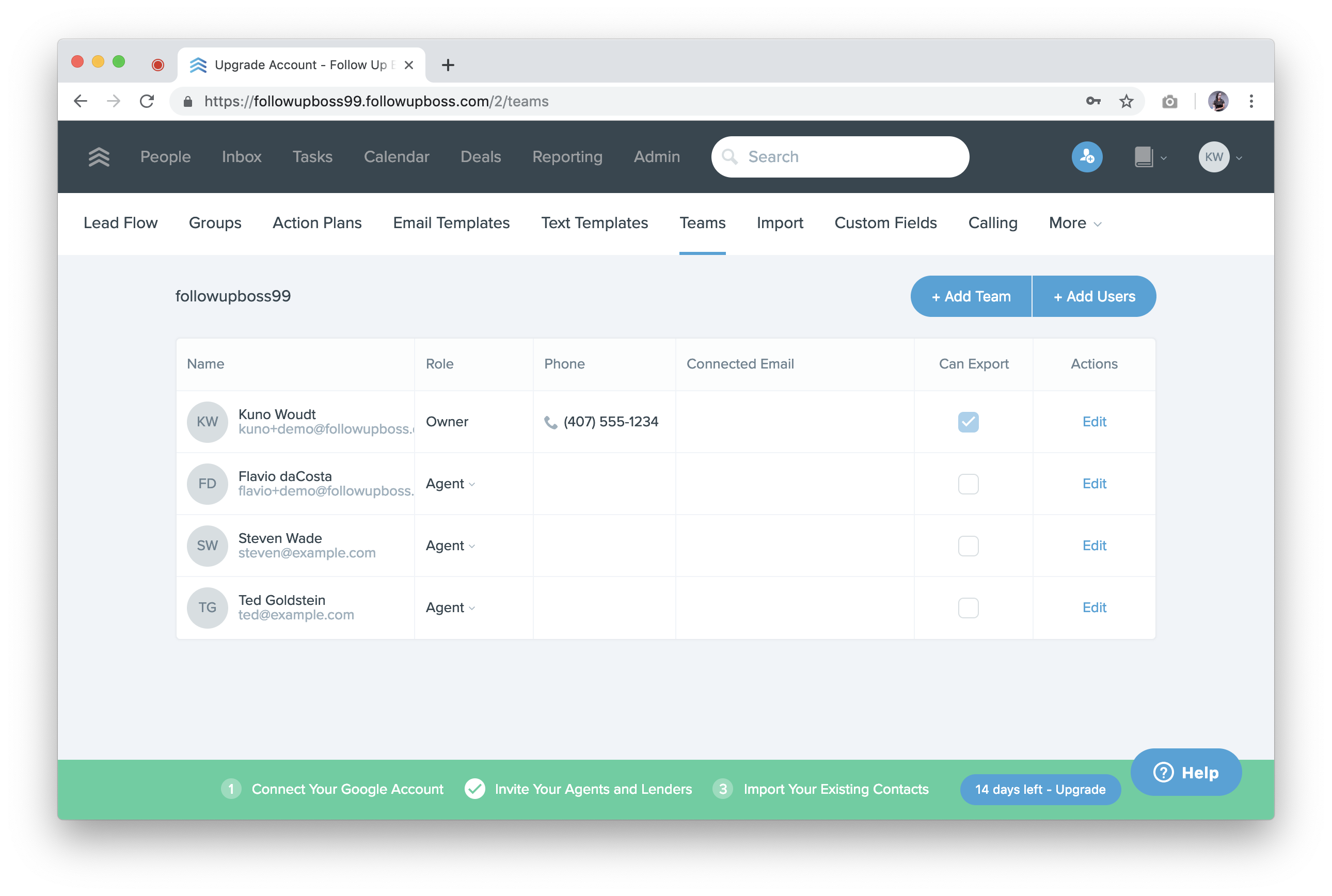The height and width of the screenshot is (896, 1332).
Task: Open Flavio daCosta's Agent role dropdown
Action: pyautogui.click(x=450, y=484)
